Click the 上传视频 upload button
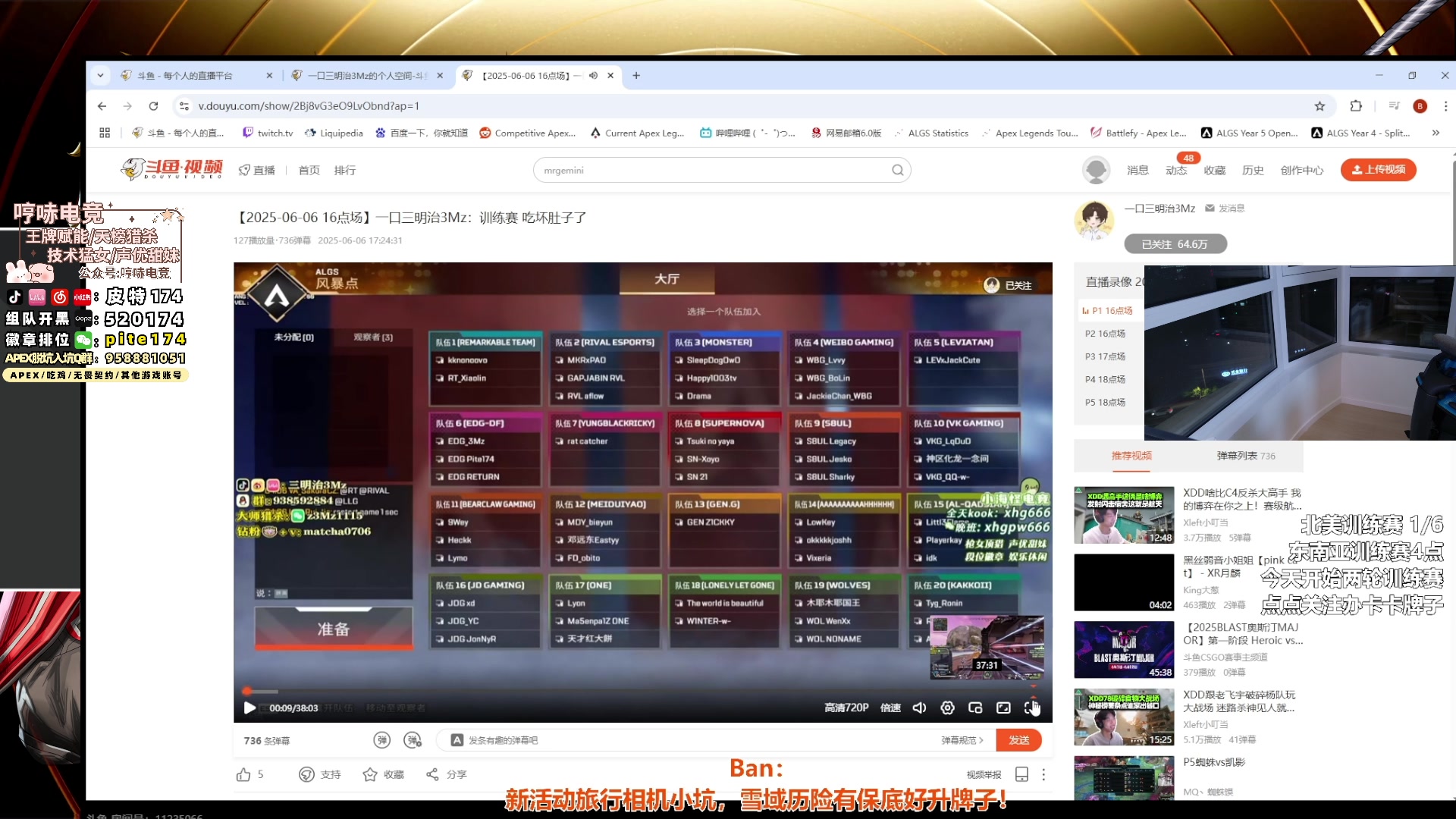The width and height of the screenshot is (1456, 819). (1378, 170)
